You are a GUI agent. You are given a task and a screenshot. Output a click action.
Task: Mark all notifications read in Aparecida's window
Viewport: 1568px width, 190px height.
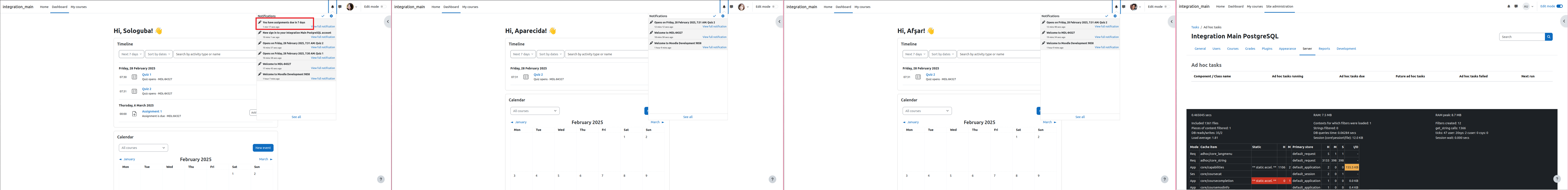(715, 16)
